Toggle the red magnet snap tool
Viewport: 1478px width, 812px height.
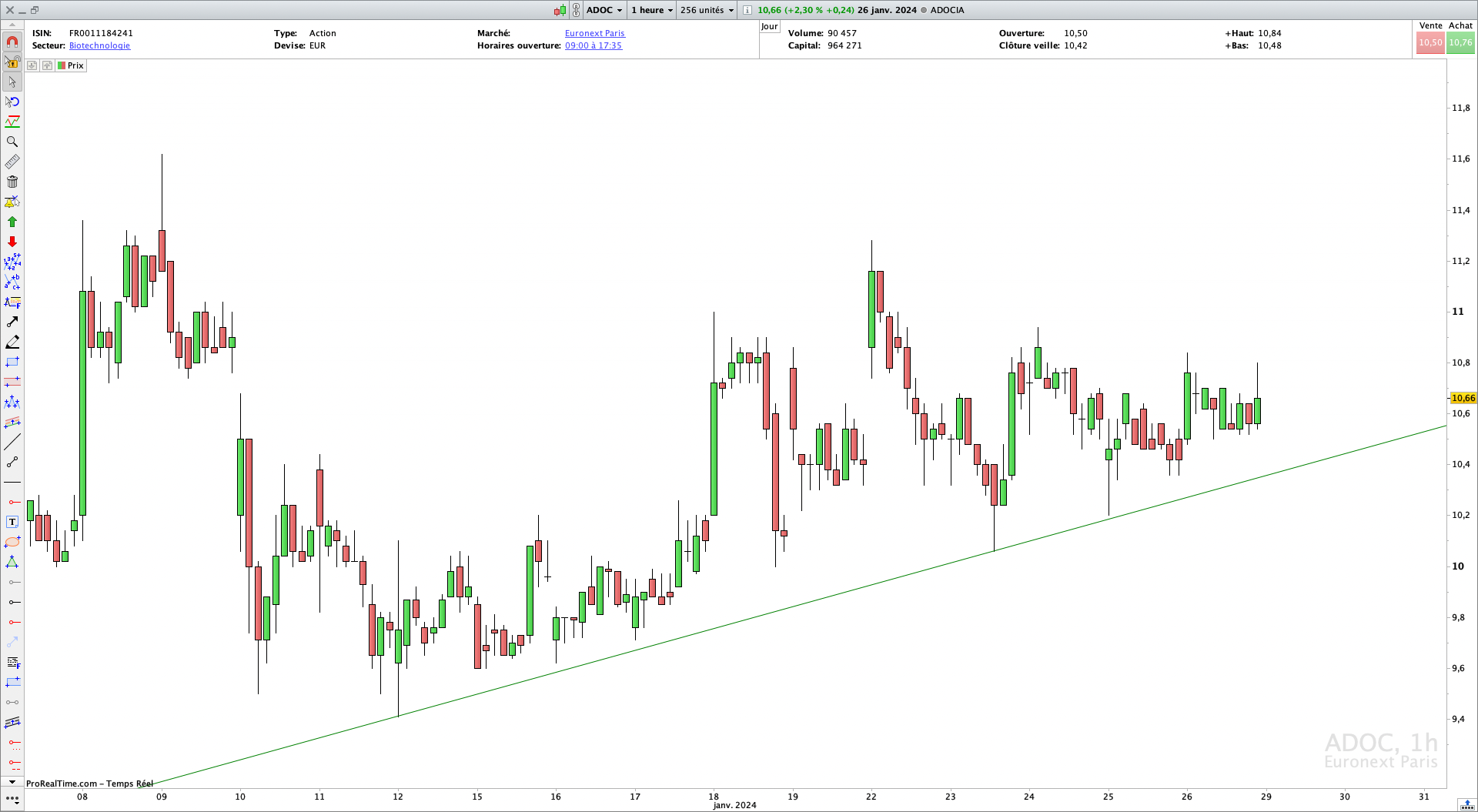tap(12, 42)
